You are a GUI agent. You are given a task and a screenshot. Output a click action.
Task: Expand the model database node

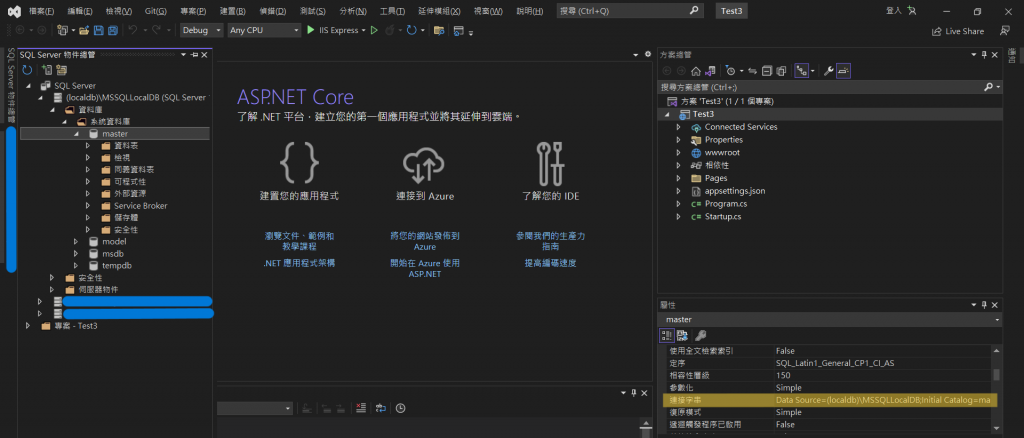(x=76, y=242)
